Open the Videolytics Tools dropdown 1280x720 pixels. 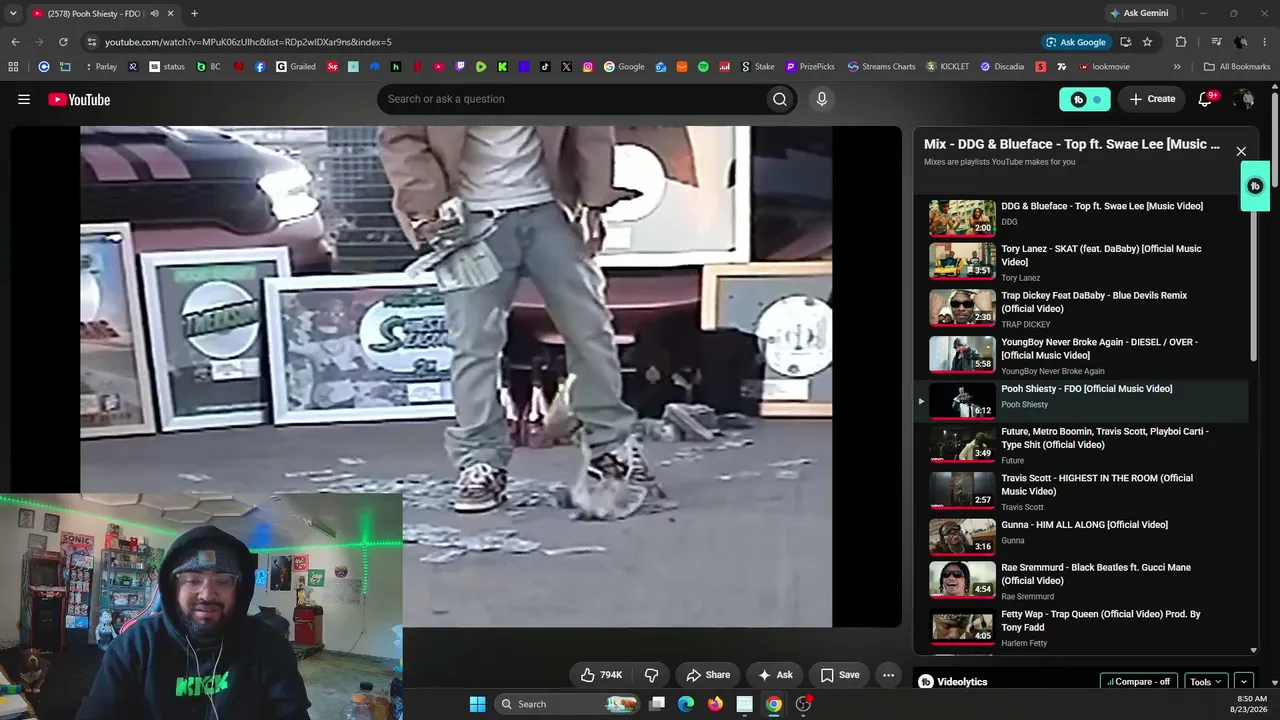click(1205, 682)
